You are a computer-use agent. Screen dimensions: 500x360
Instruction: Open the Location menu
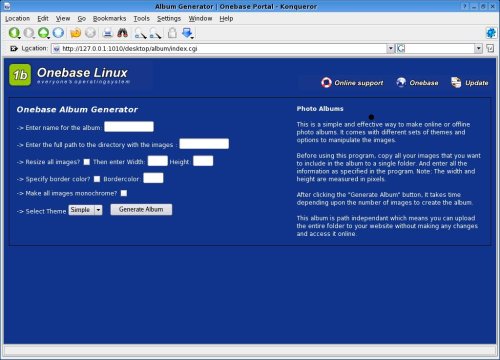tap(17, 19)
